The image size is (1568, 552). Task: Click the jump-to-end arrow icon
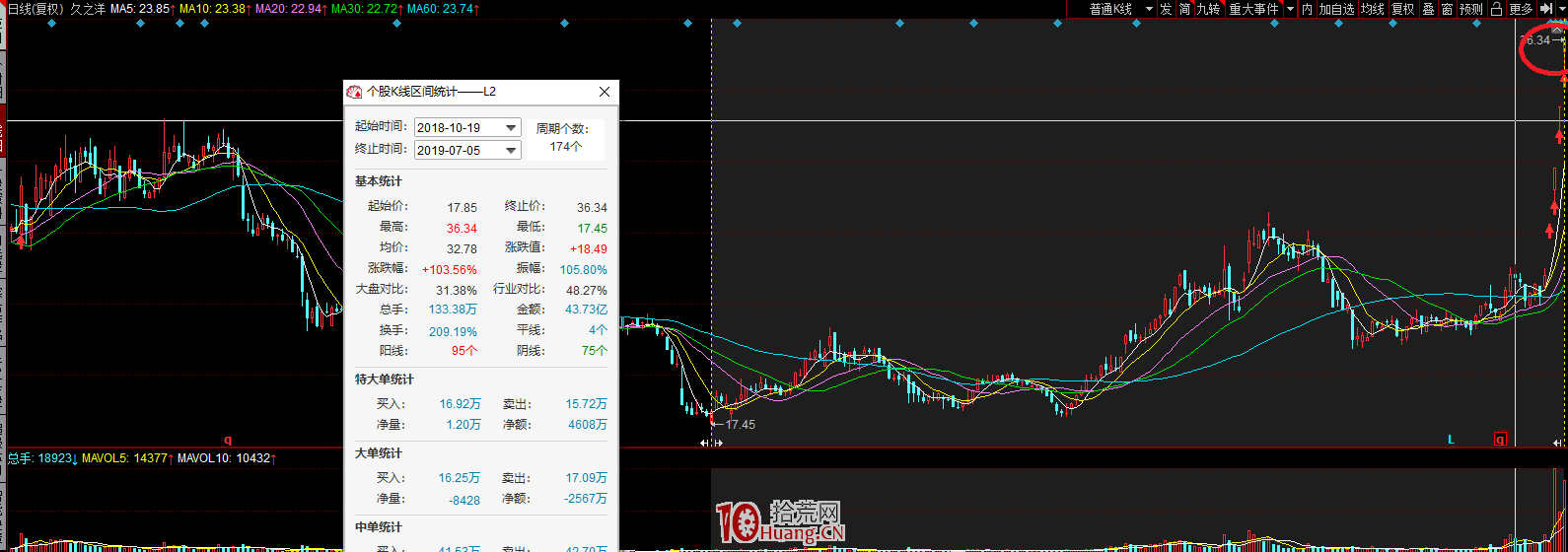coord(1546,9)
